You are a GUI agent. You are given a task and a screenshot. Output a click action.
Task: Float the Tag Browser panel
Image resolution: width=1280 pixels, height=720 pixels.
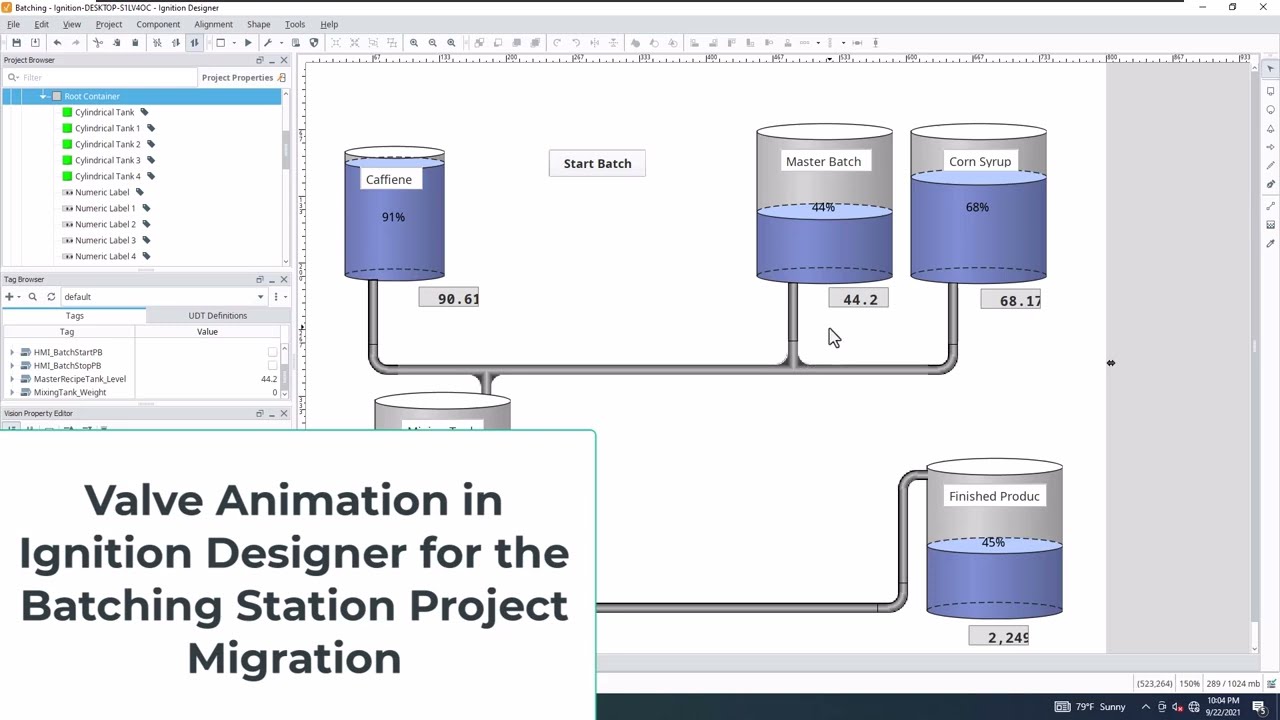click(259, 279)
